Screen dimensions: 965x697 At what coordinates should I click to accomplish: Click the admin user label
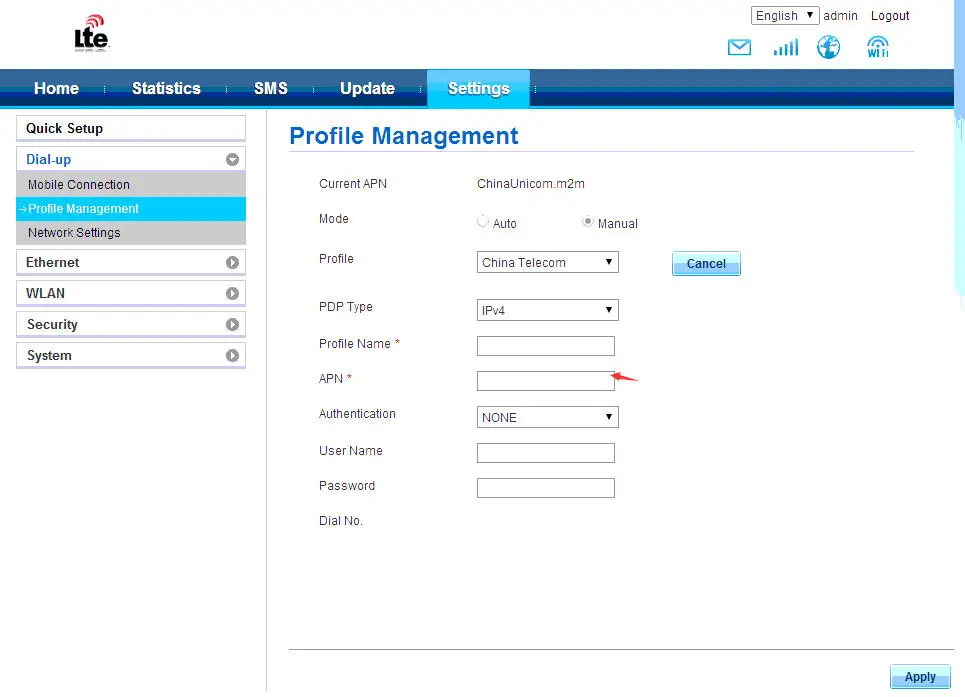coord(840,16)
